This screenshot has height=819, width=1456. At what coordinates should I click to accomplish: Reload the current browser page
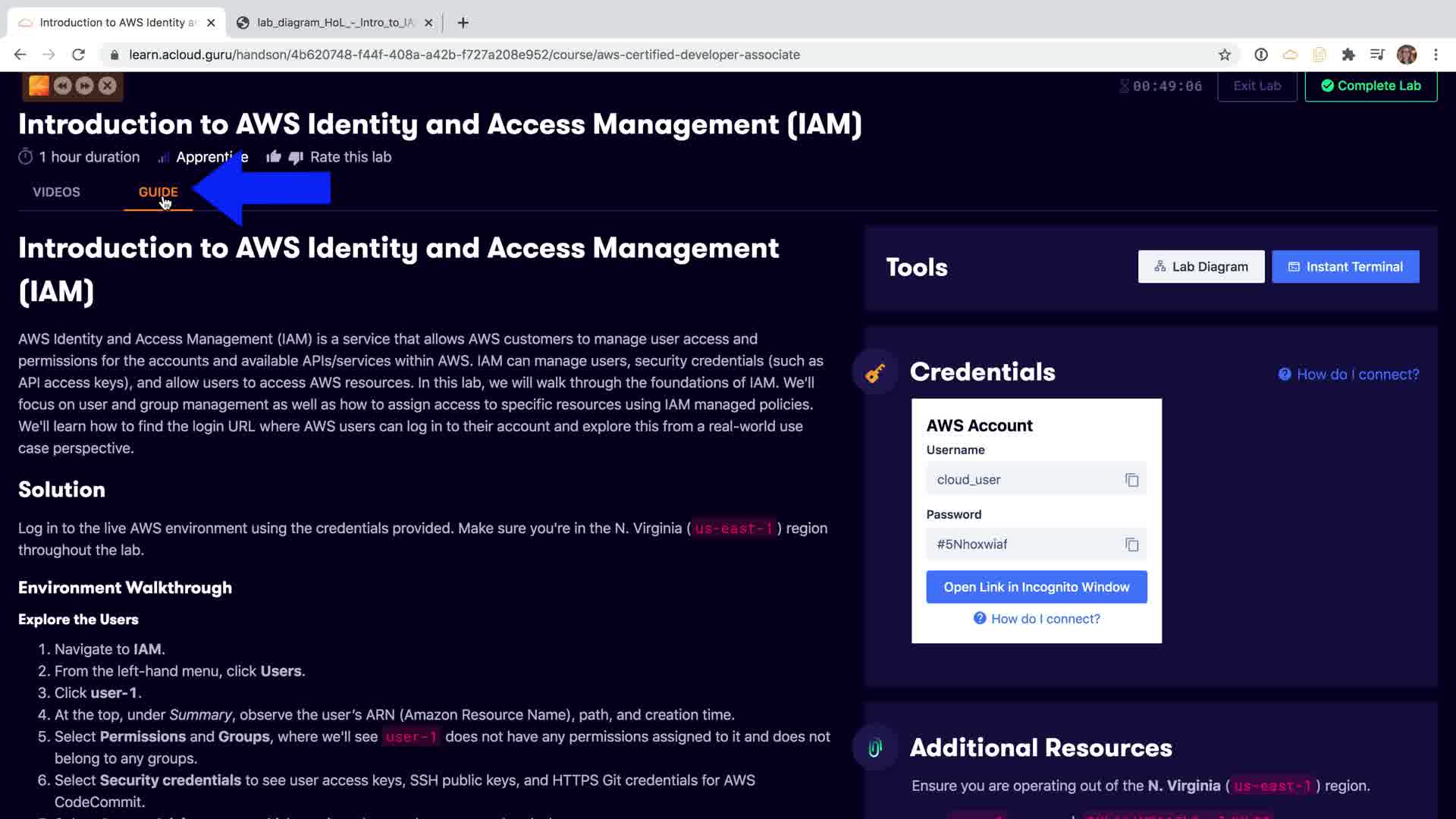pyautogui.click(x=78, y=55)
